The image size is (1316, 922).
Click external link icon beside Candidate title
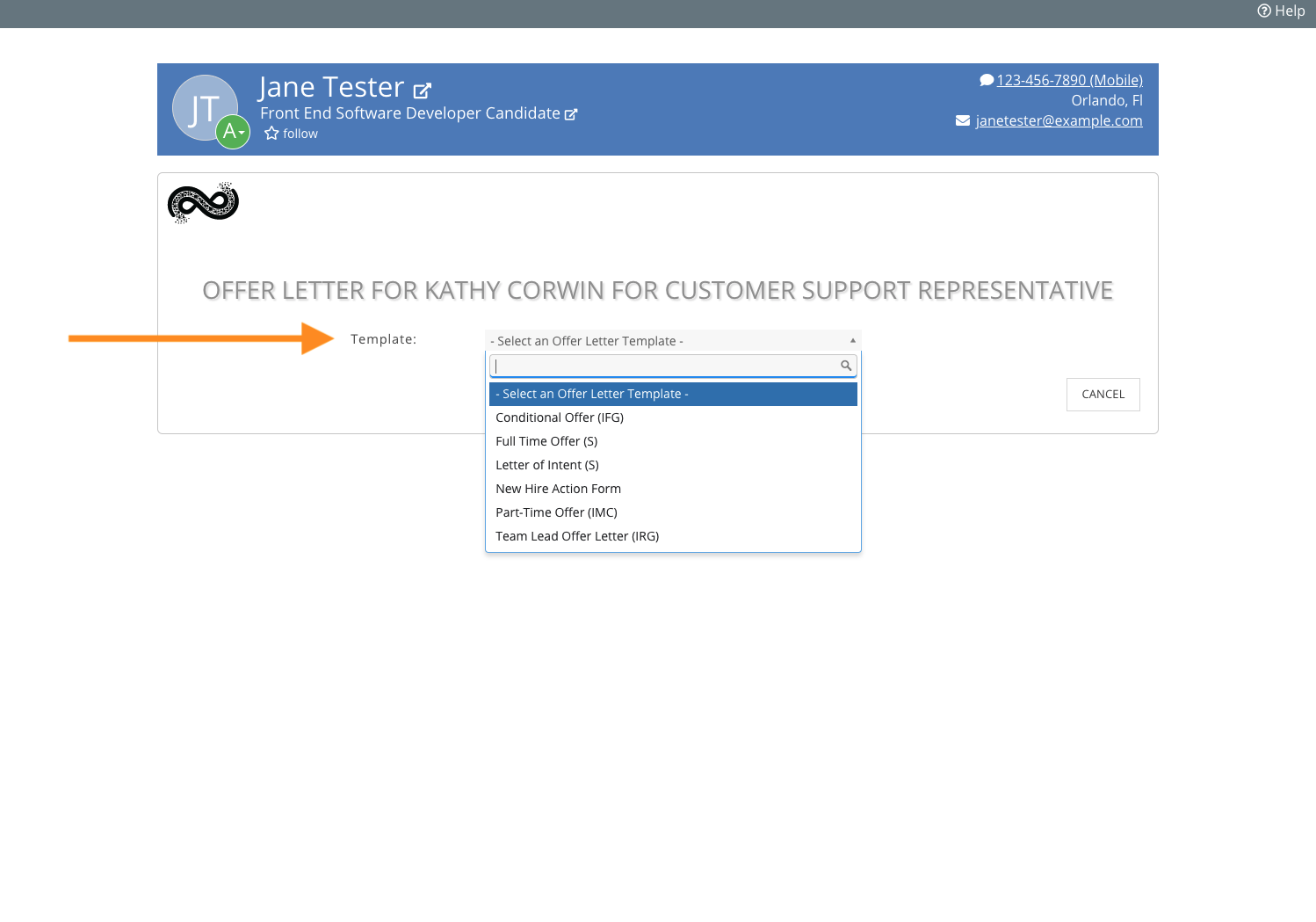(x=571, y=114)
